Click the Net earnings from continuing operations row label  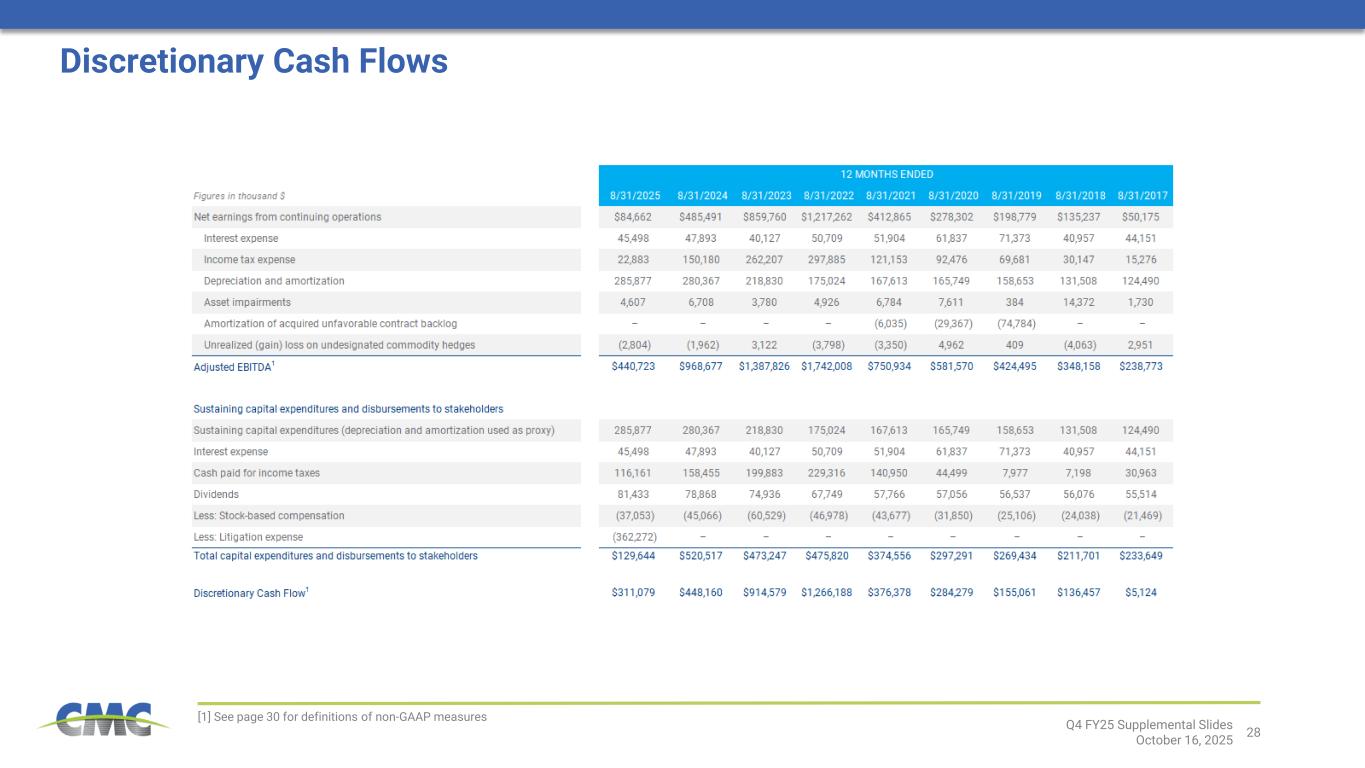287,217
